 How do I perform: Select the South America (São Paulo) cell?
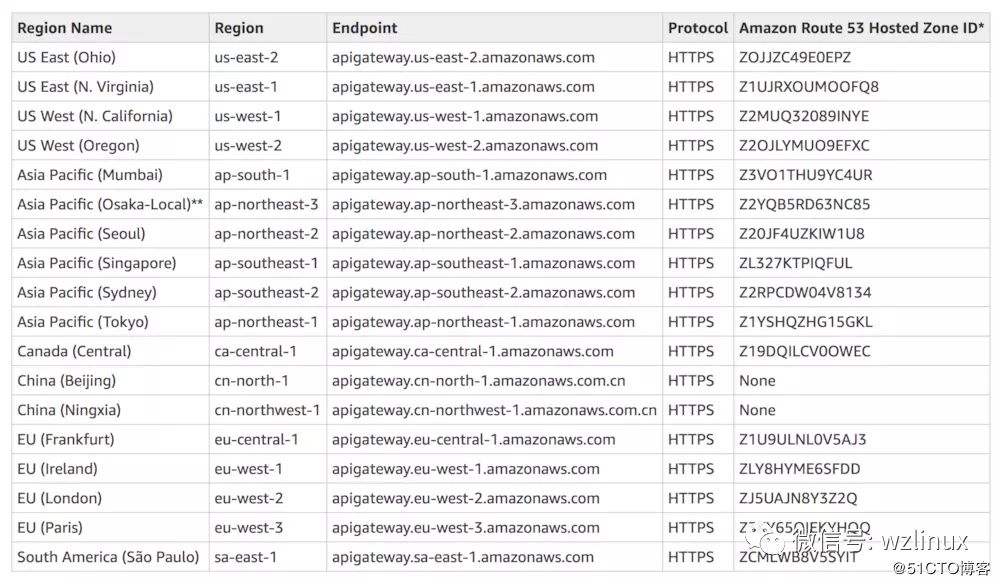point(108,557)
